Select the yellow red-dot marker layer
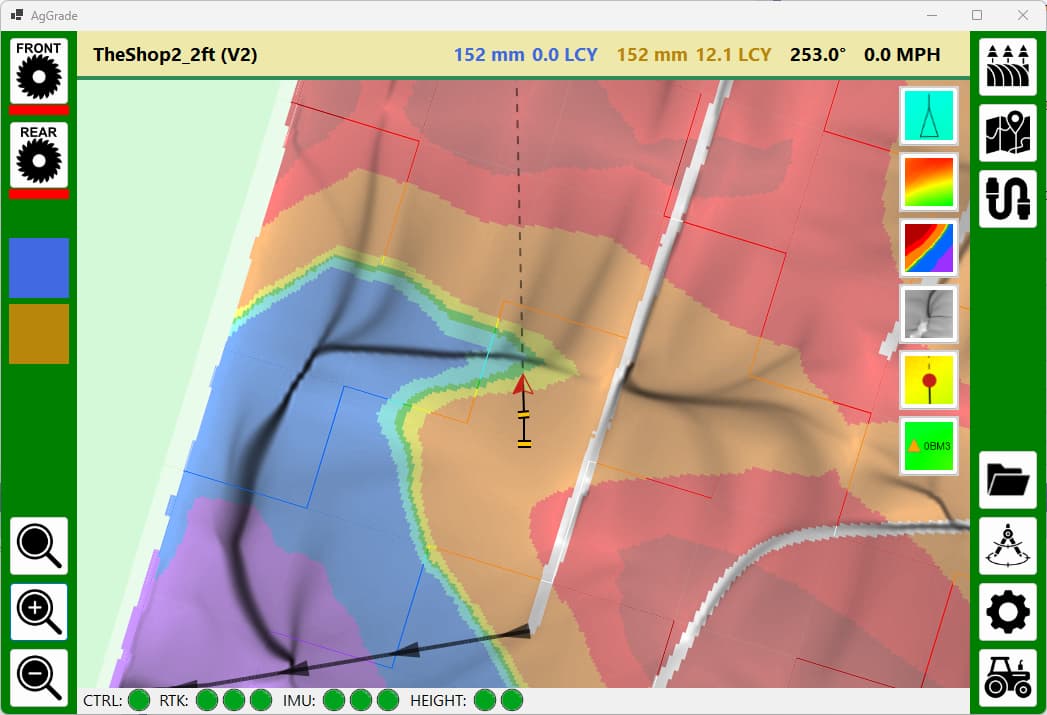Viewport: 1047px width, 715px height. [929, 379]
